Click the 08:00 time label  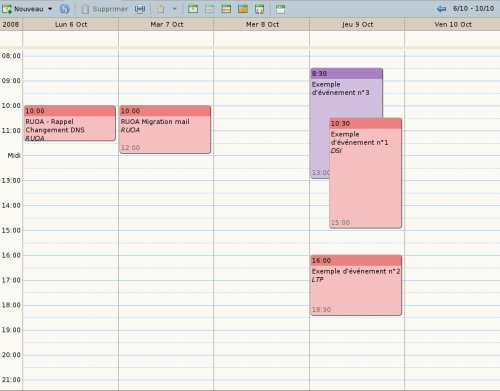click(x=11, y=56)
